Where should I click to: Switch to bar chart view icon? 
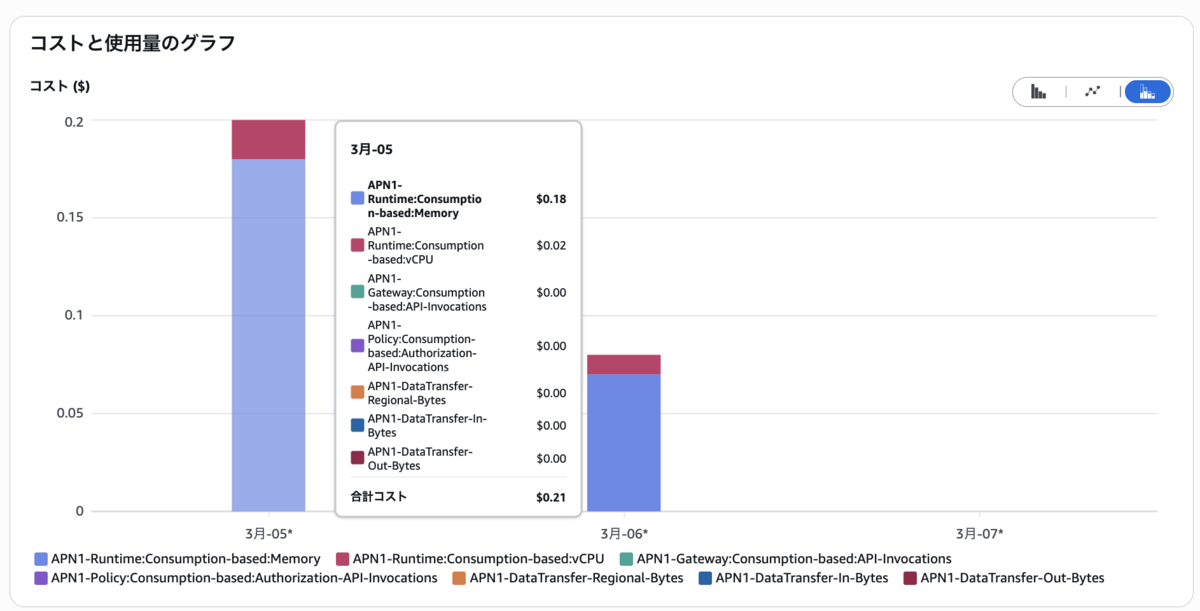tap(1039, 92)
